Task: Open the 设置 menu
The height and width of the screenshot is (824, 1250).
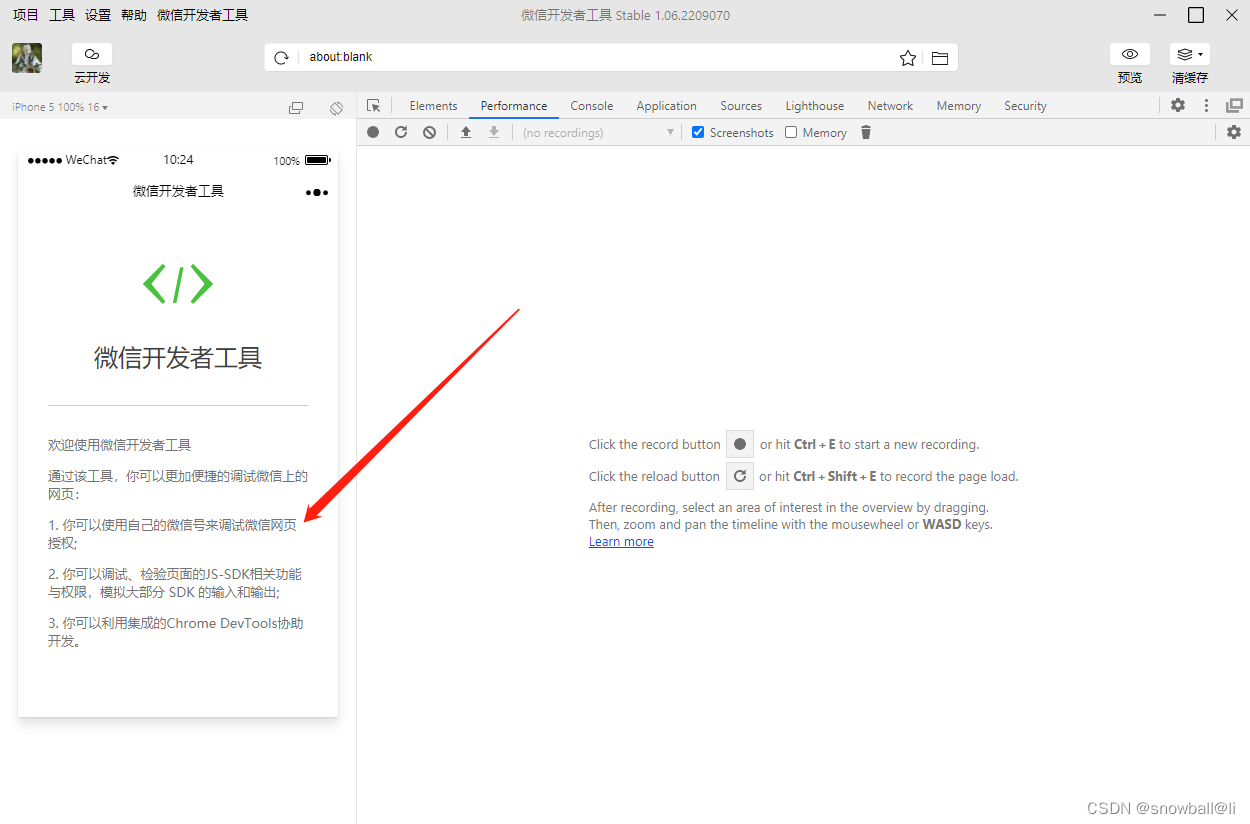Action: pos(98,15)
